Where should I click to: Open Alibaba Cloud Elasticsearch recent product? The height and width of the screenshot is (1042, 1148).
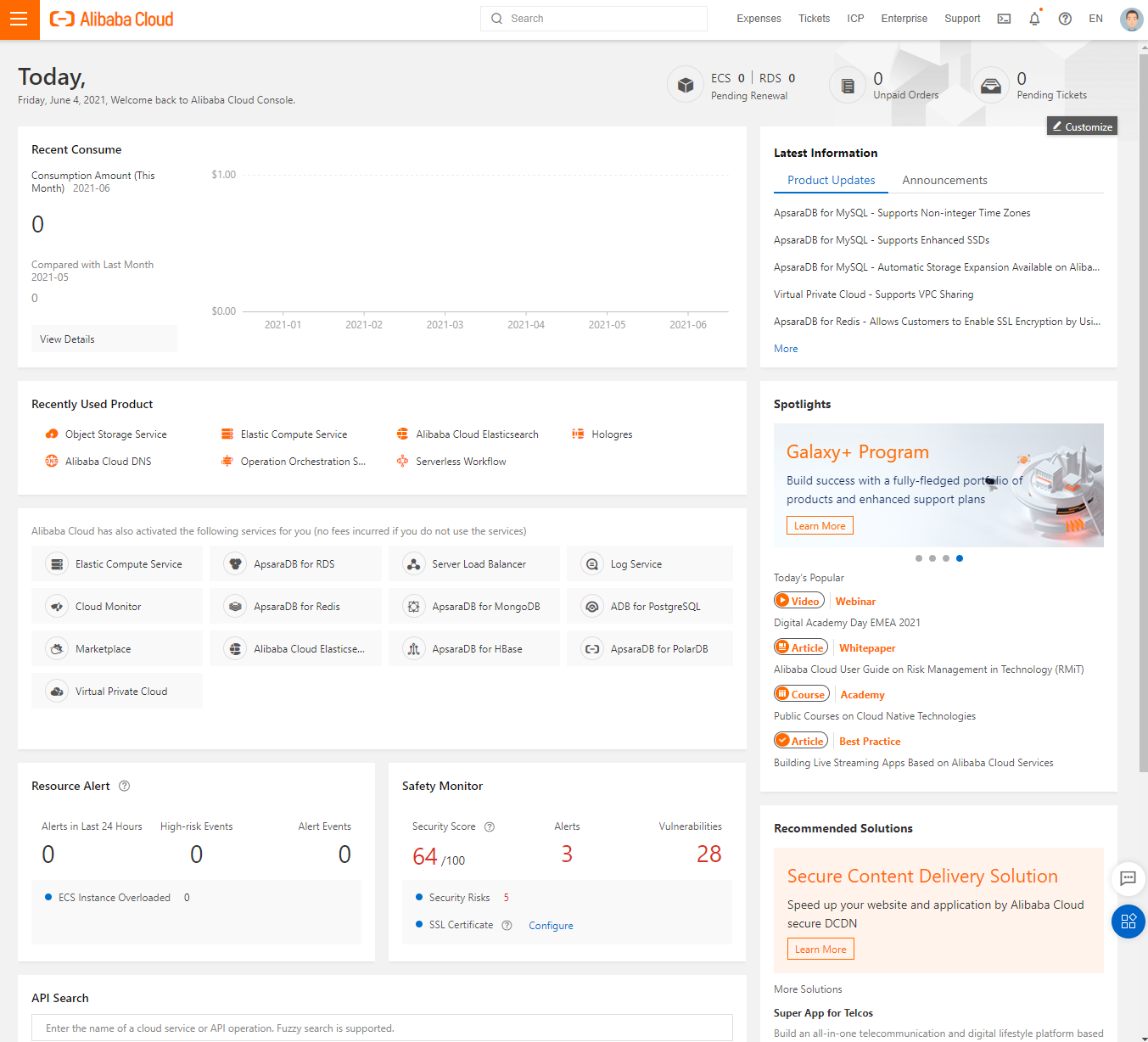click(x=468, y=434)
